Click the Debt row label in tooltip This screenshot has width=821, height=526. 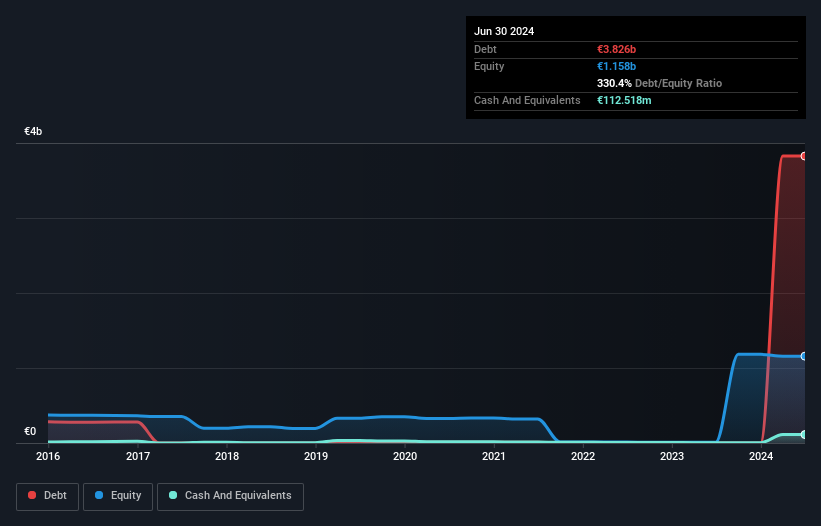point(485,49)
